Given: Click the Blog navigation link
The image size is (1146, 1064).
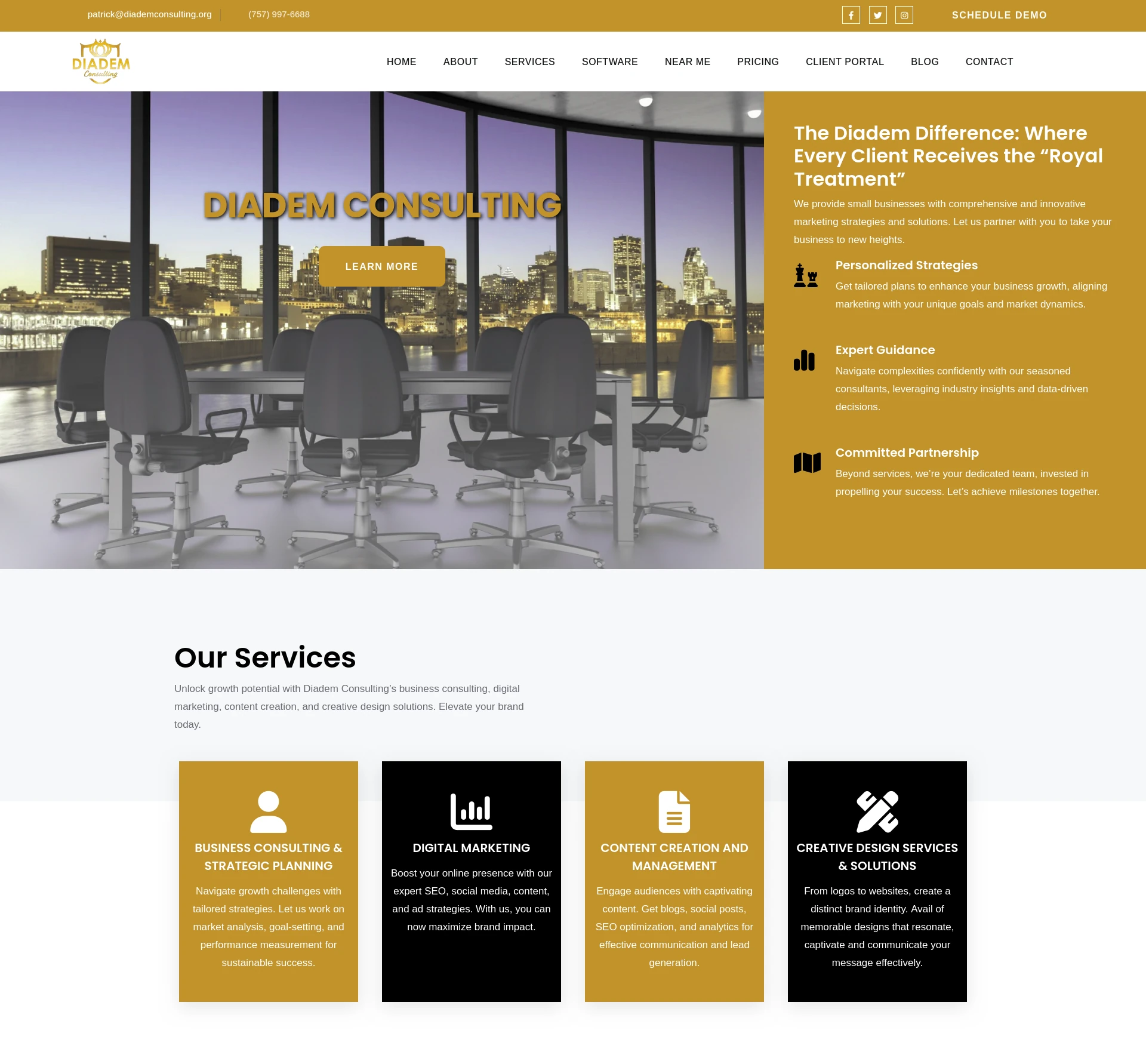Looking at the screenshot, I should tap(924, 61).
